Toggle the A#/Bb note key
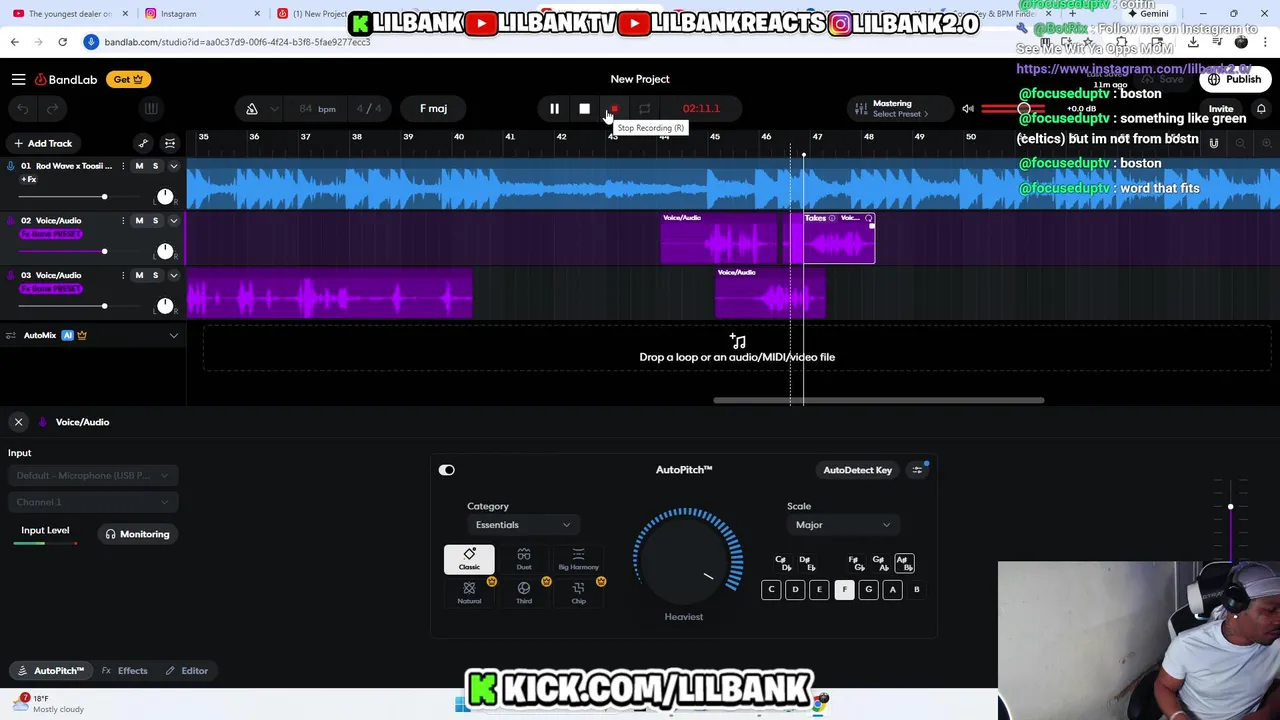The width and height of the screenshot is (1280, 720). pos(904,563)
